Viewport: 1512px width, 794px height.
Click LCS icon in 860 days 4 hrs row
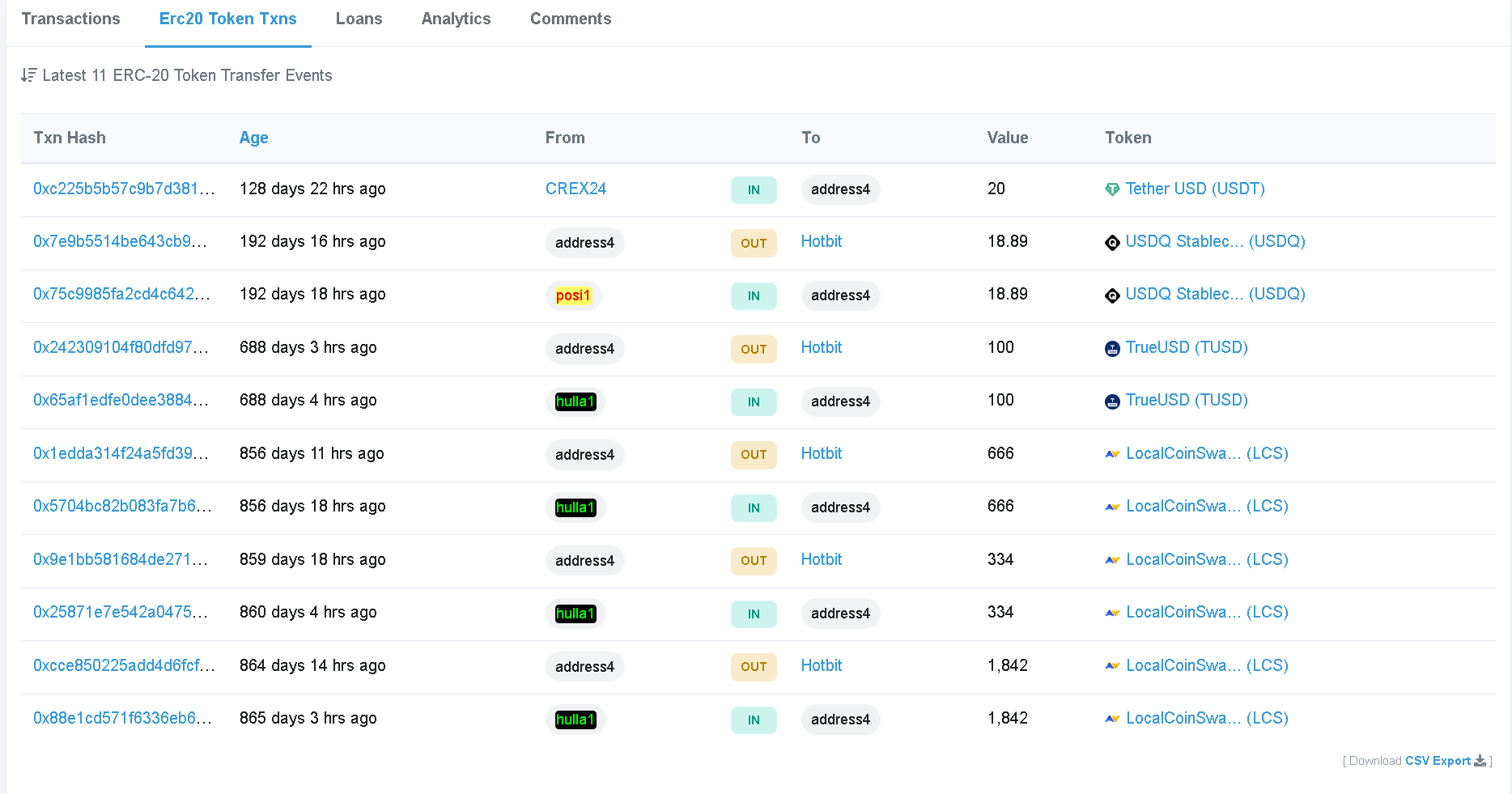[1112, 614]
